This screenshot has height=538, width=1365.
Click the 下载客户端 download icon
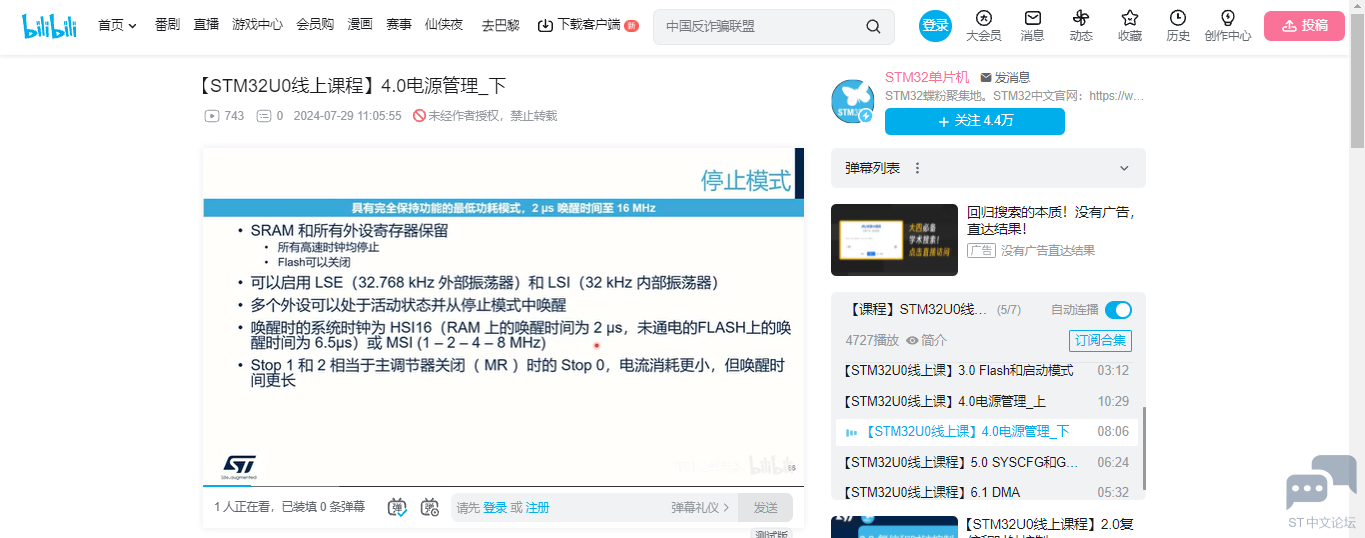coord(545,25)
